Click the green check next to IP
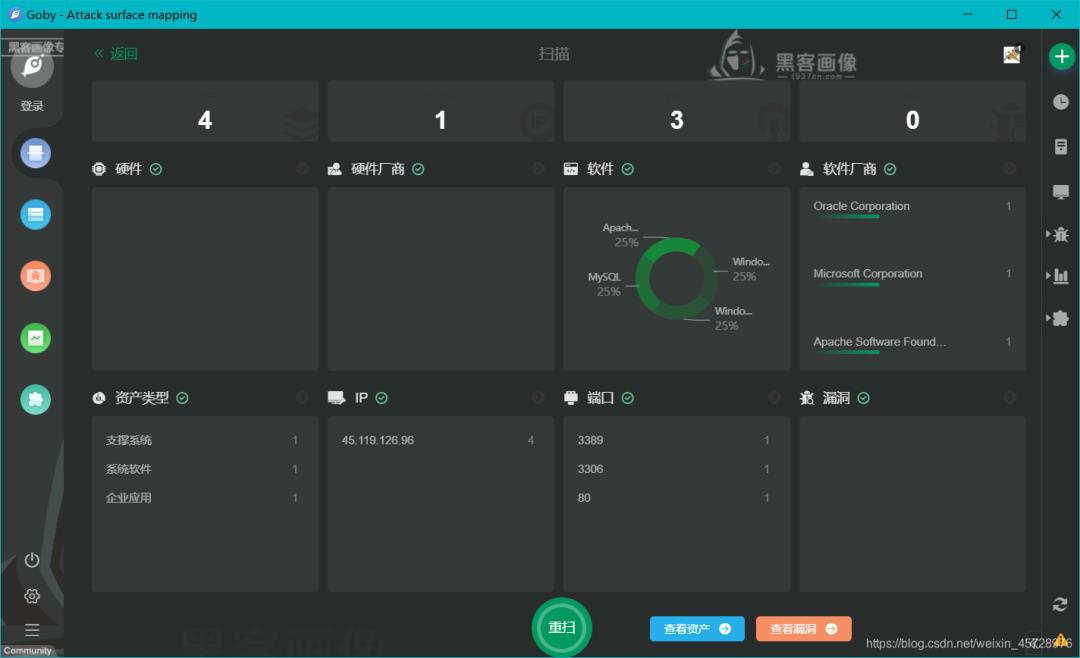The height and width of the screenshot is (658, 1080). 382,398
